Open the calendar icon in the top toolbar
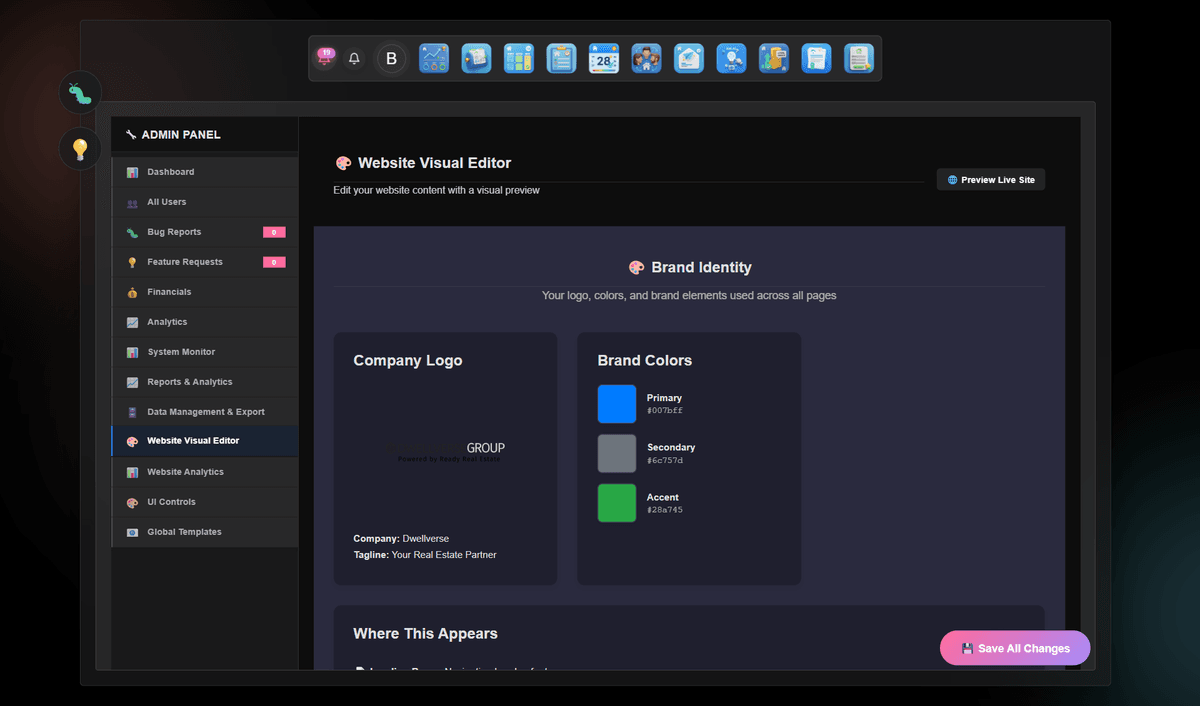 tap(604, 58)
